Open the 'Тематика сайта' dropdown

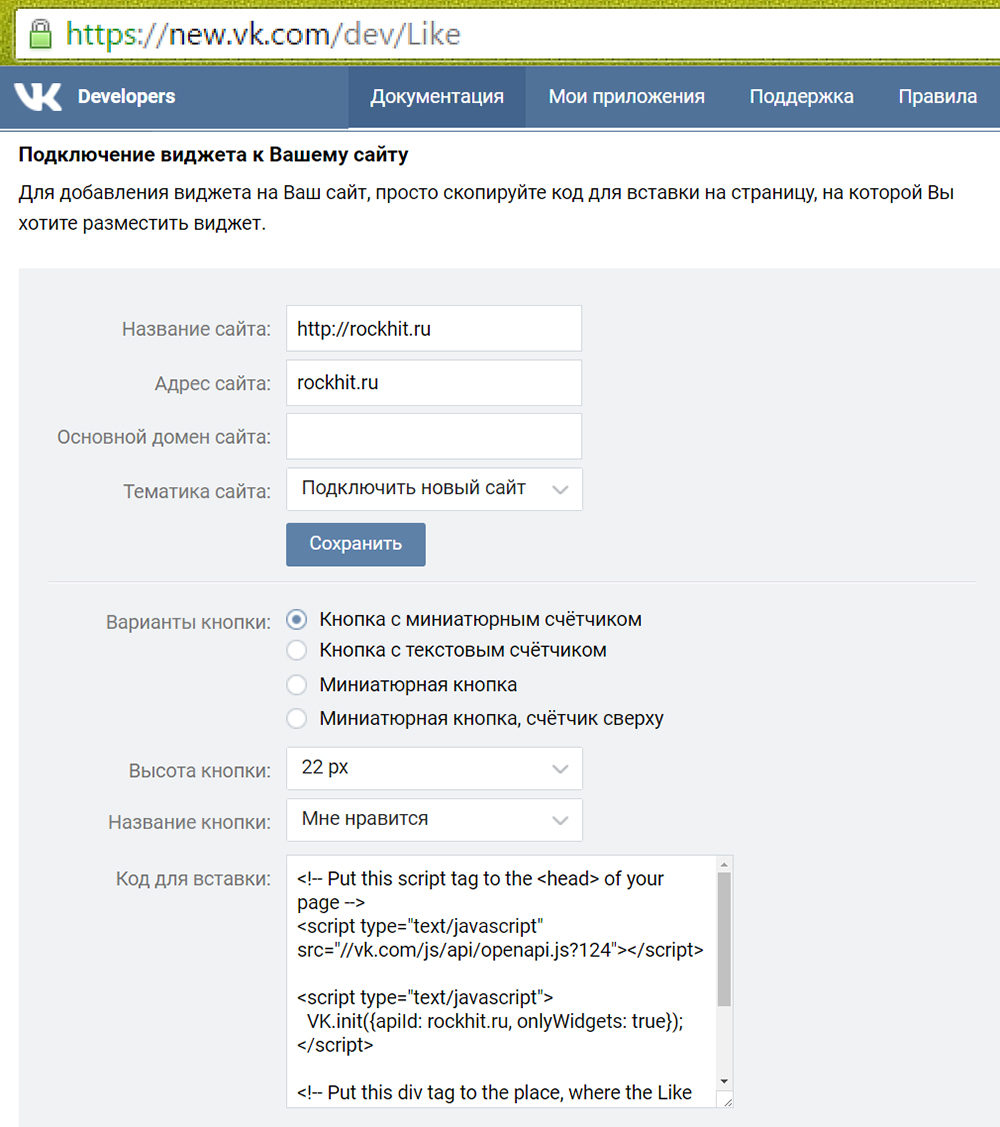click(x=434, y=489)
